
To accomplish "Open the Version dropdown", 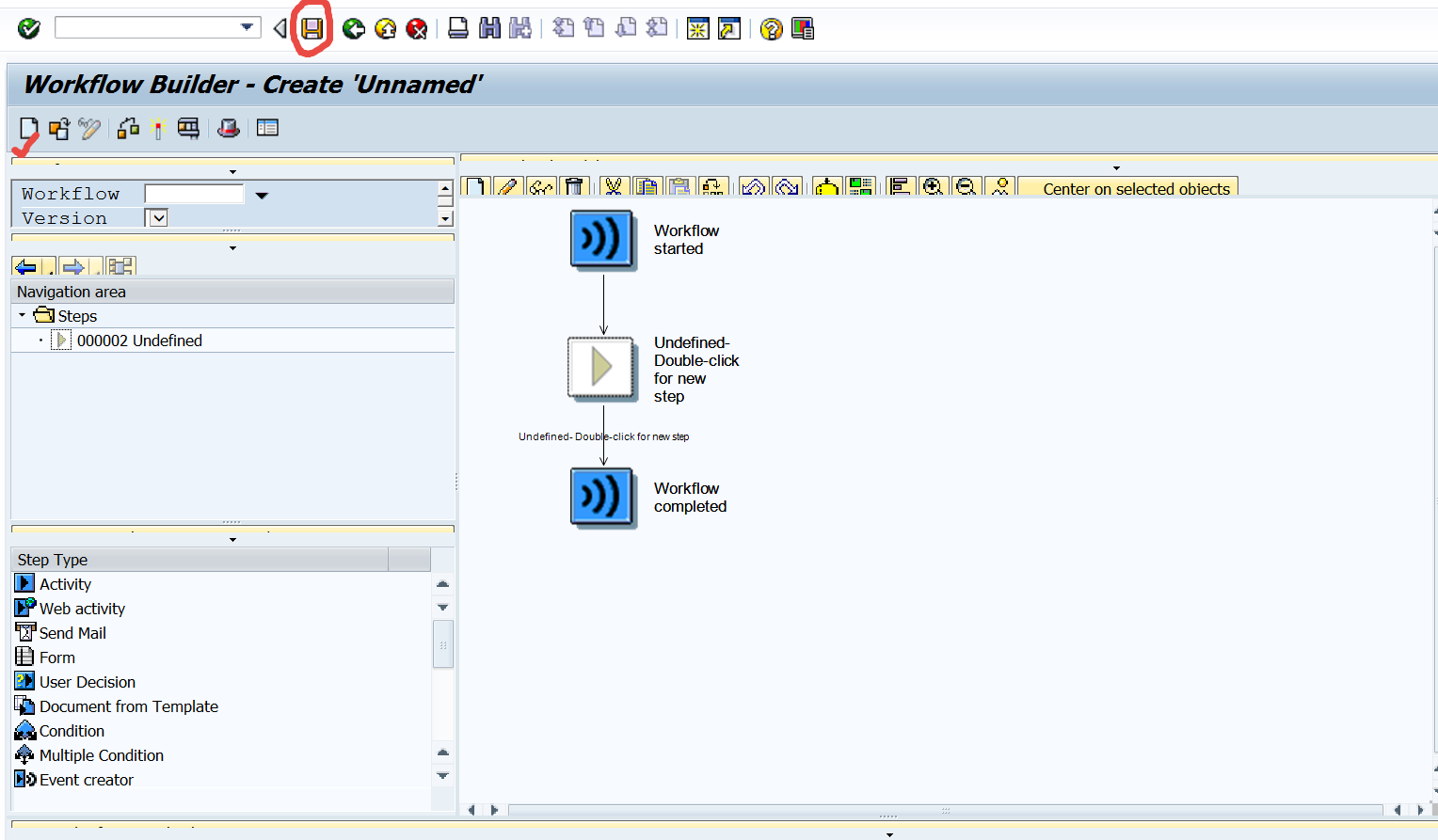I will click(158, 218).
